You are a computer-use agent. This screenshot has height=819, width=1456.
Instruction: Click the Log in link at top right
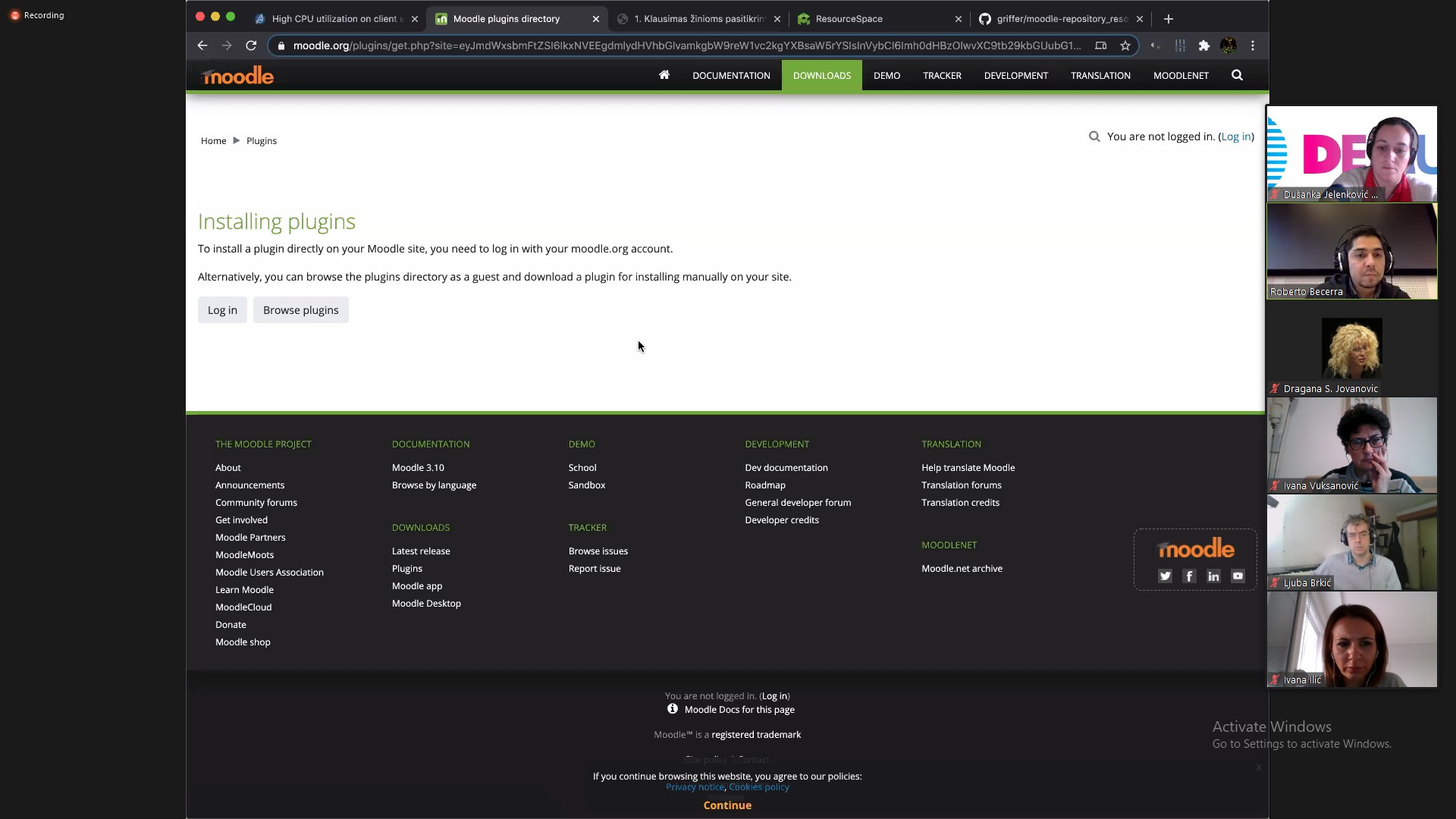click(x=1236, y=136)
